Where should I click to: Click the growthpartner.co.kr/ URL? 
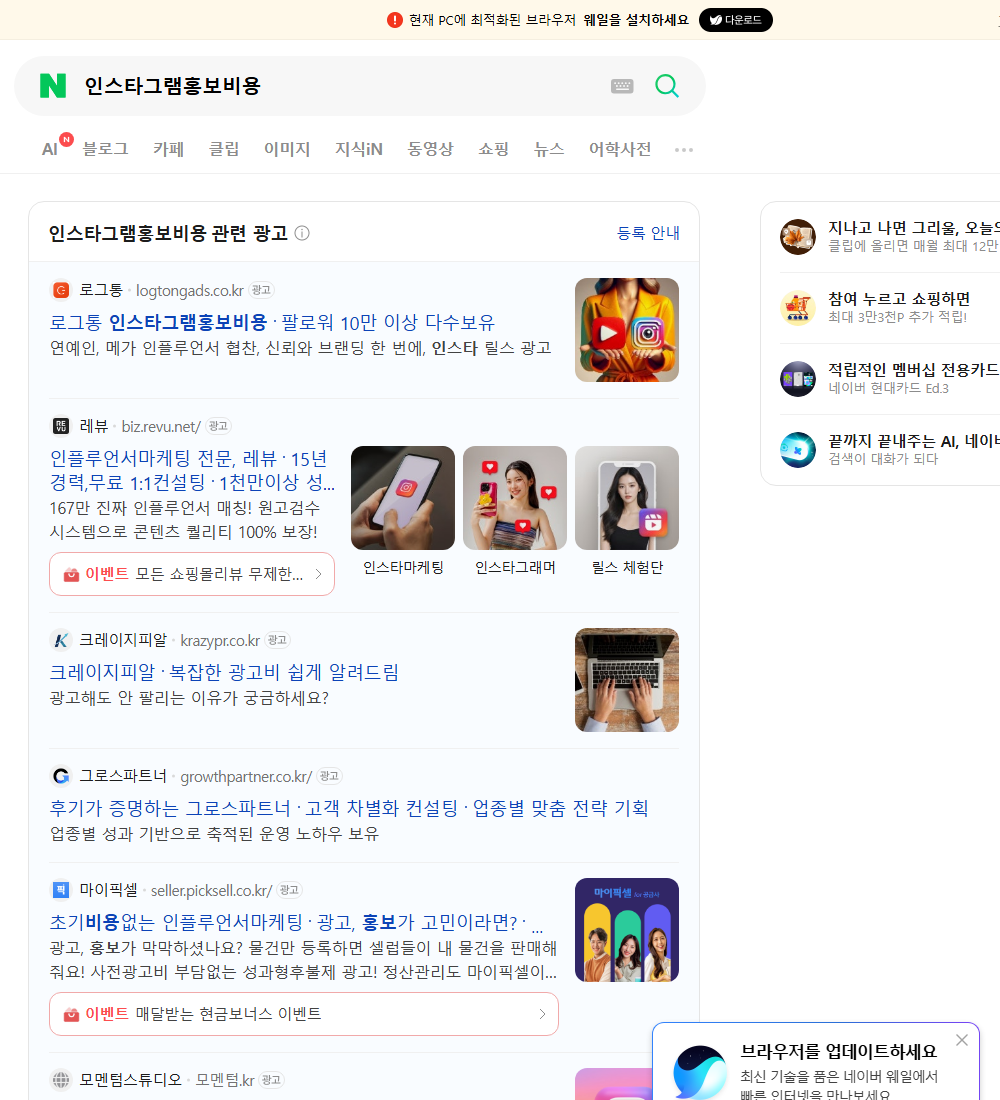click(x=246, y=777)
